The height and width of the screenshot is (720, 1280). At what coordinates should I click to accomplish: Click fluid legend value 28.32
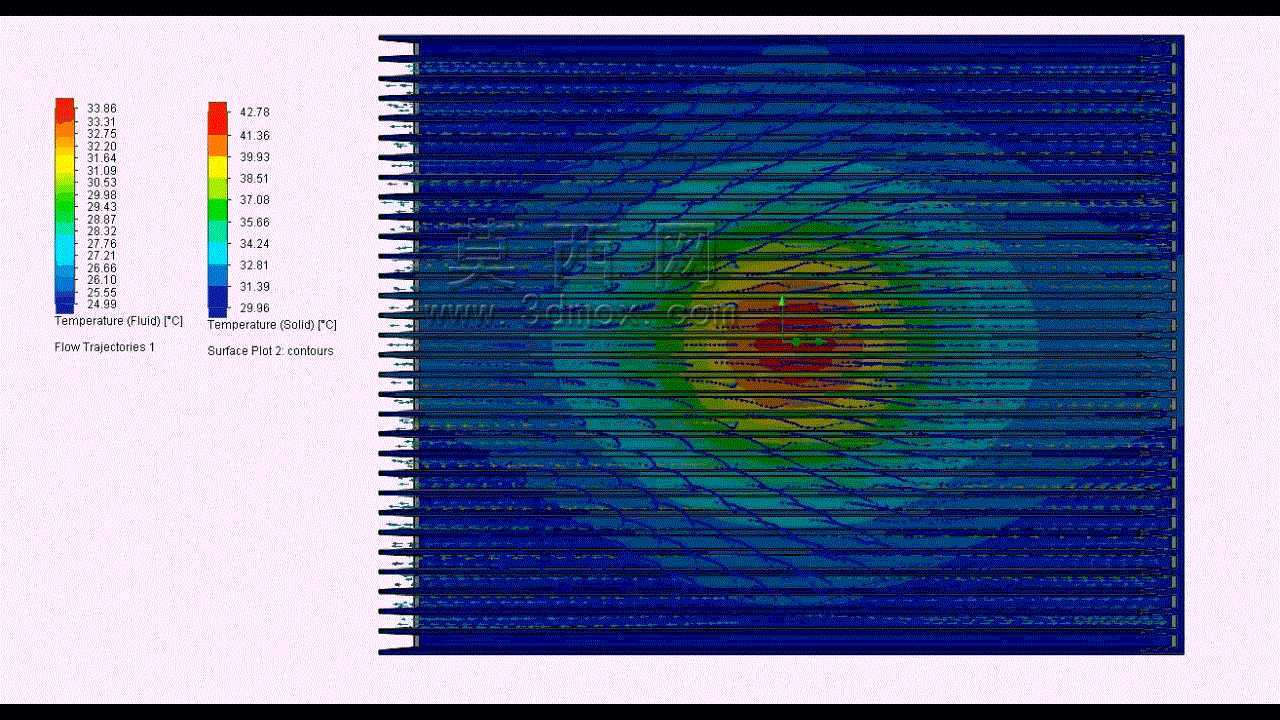tap(102, 231)
